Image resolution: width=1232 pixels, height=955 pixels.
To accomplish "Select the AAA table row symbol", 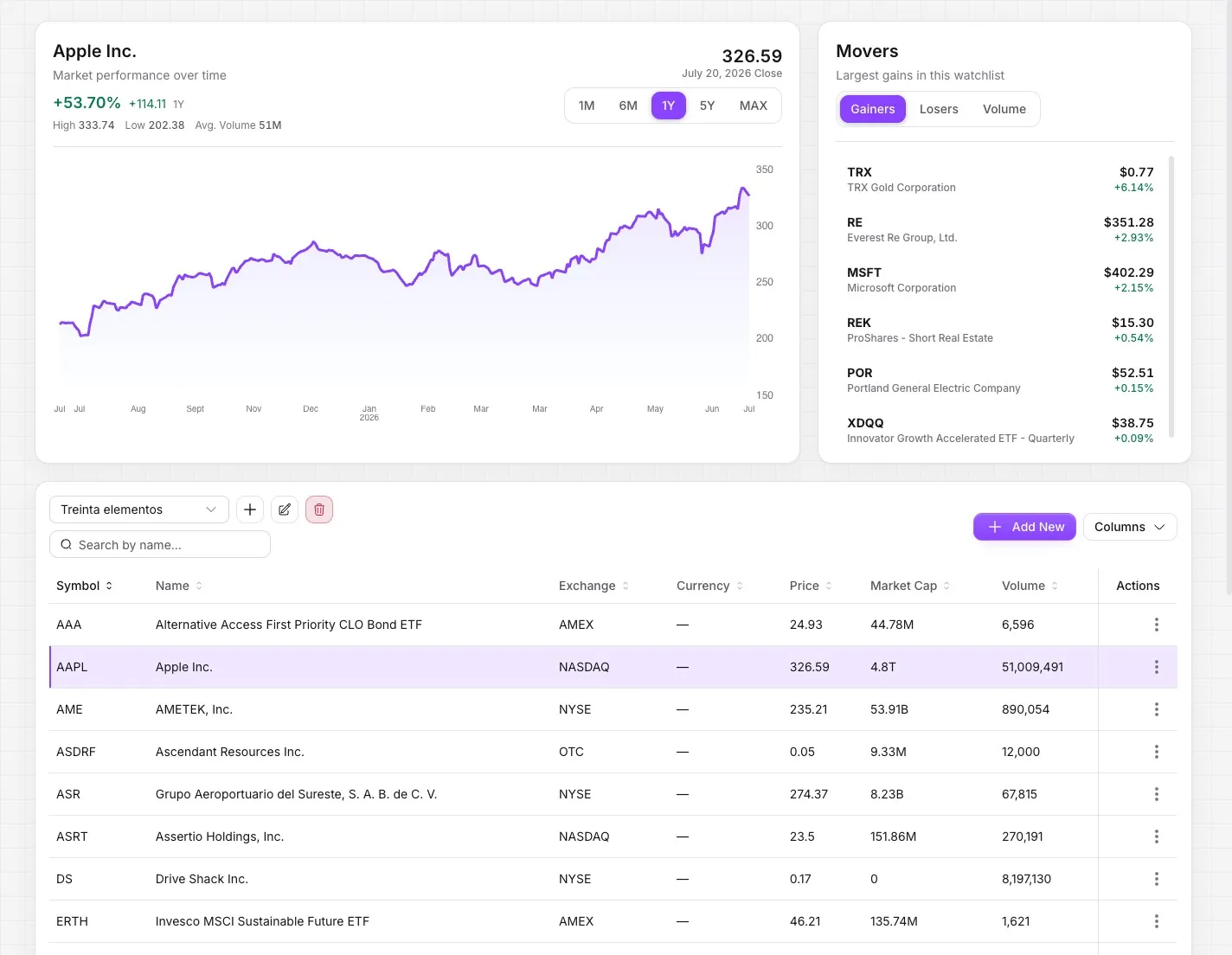I will coord(69,625).
